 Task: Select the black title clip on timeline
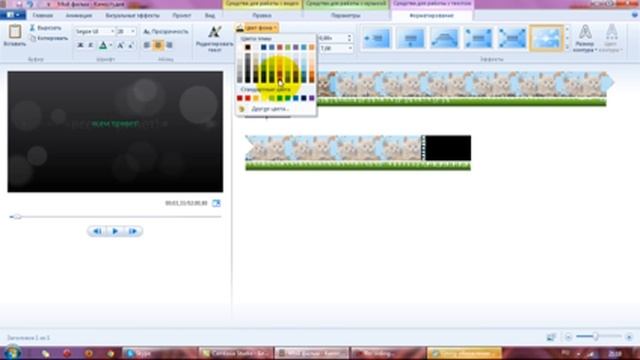(x=448, y=148)
